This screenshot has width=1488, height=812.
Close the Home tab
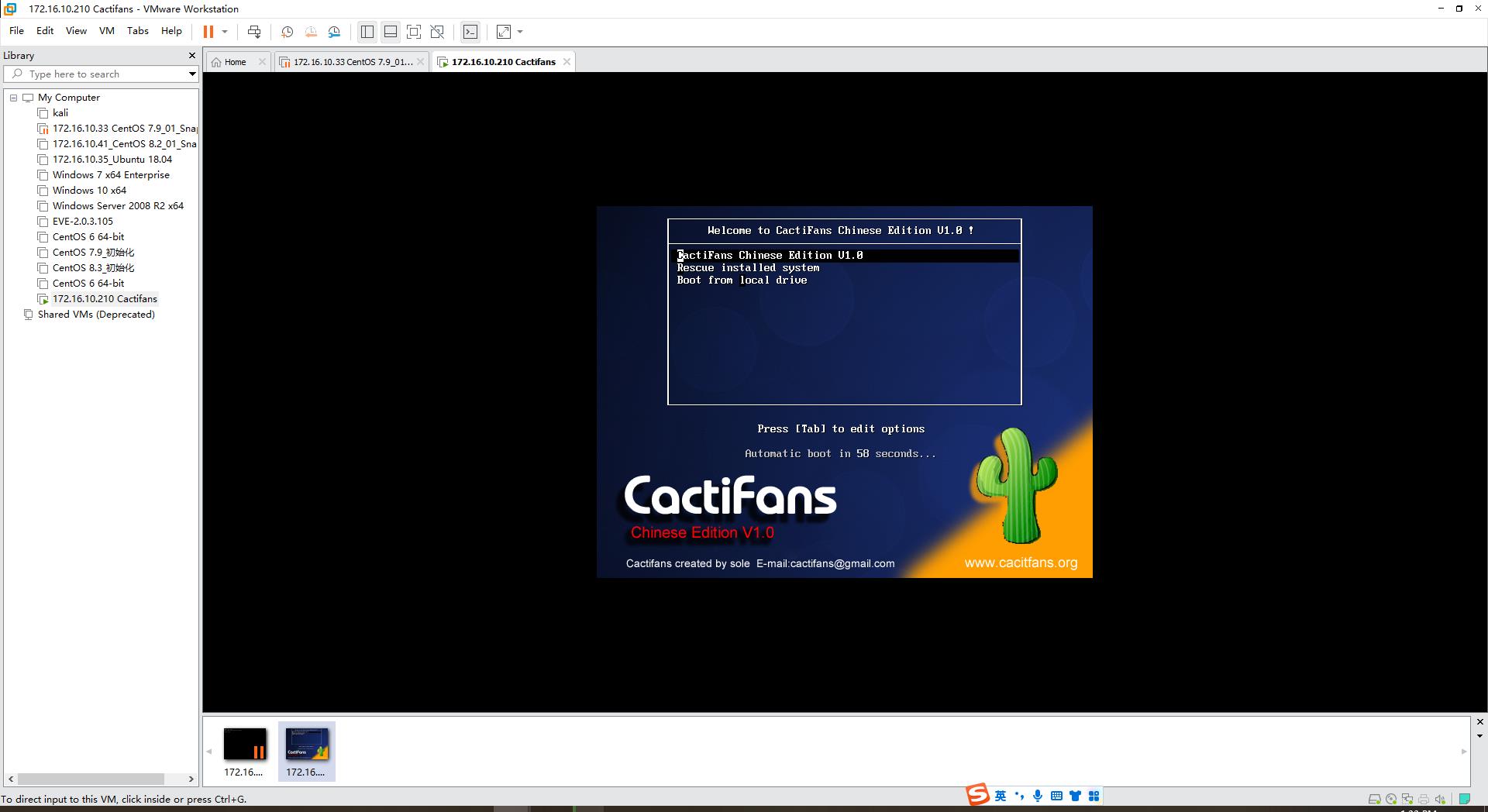[x=262, y=62]
